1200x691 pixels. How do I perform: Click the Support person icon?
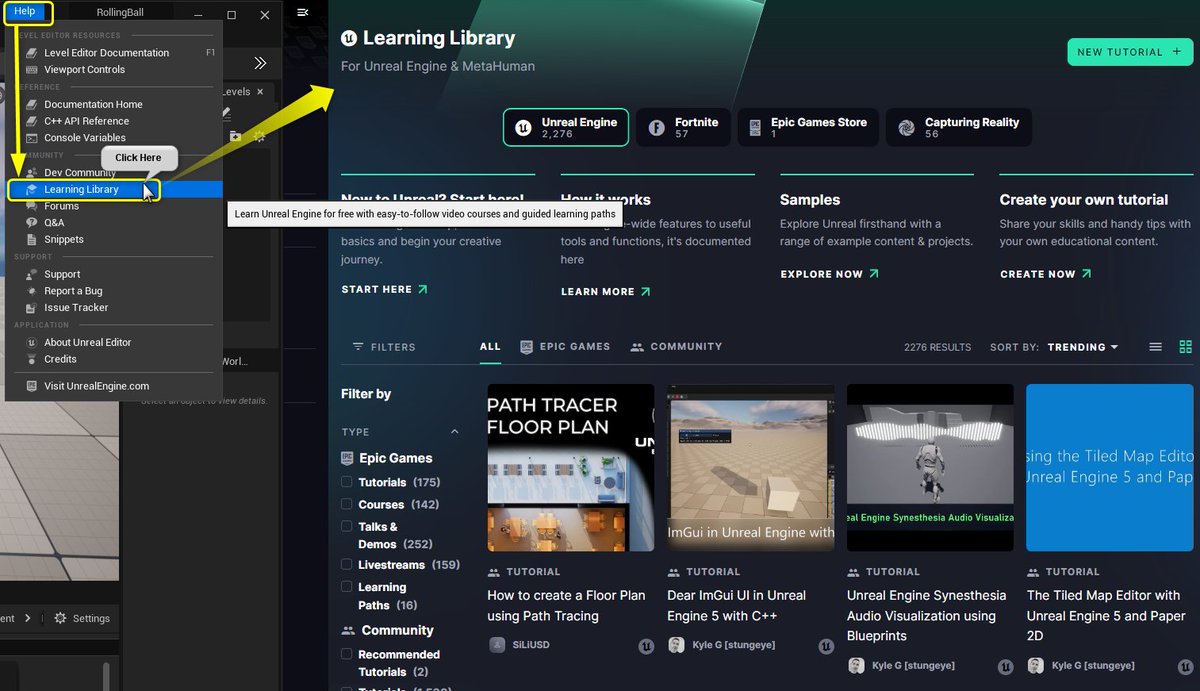[x=32, y=274]
